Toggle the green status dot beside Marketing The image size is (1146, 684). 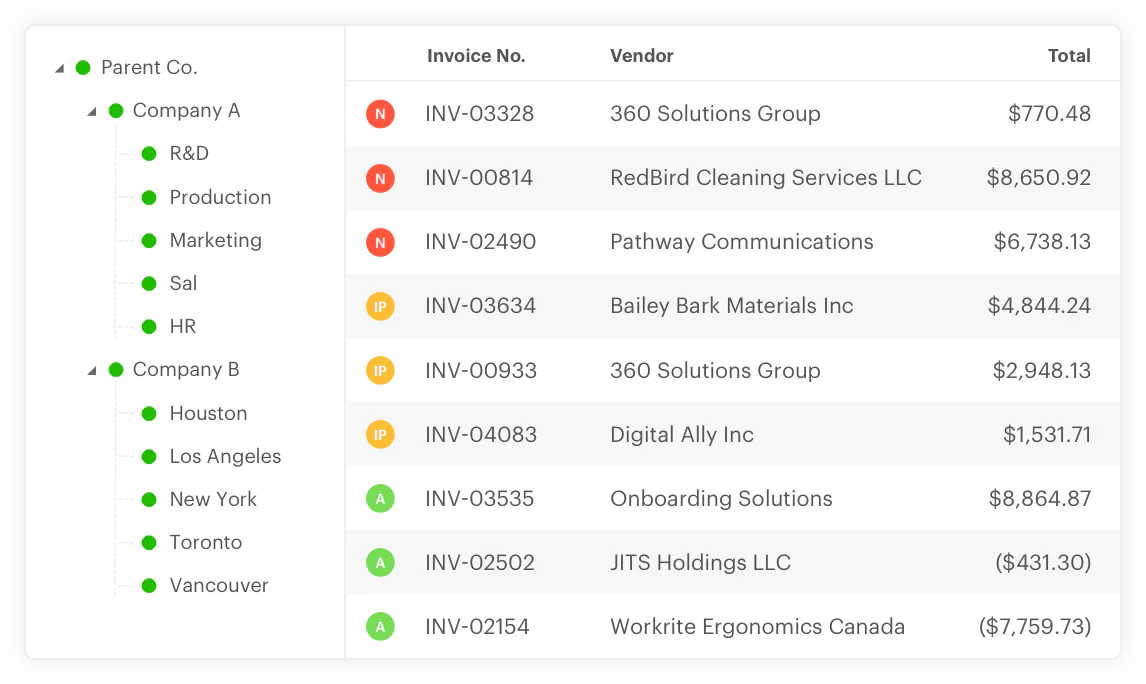pyautogui.click(x=150, y=240)
